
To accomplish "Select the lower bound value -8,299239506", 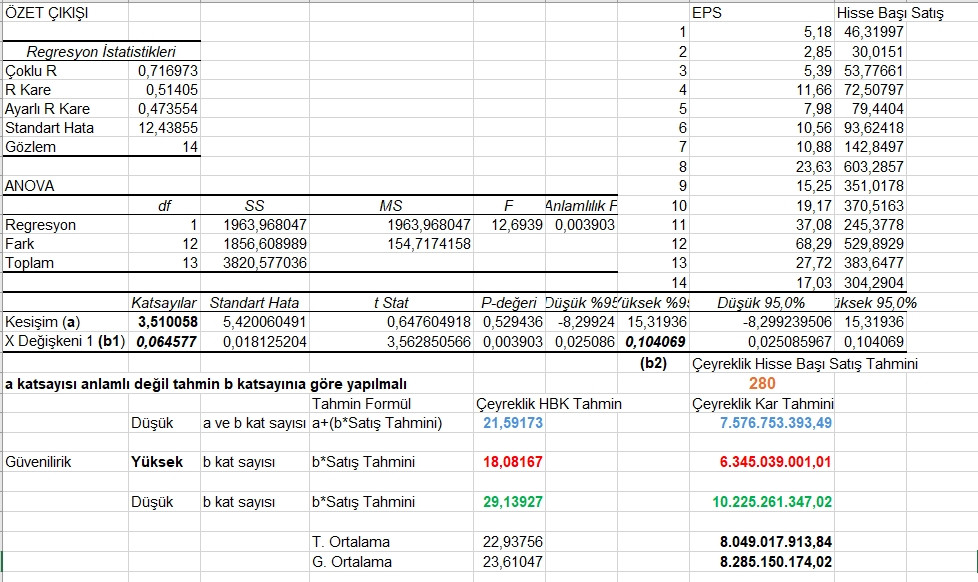I will pos(787,322).
